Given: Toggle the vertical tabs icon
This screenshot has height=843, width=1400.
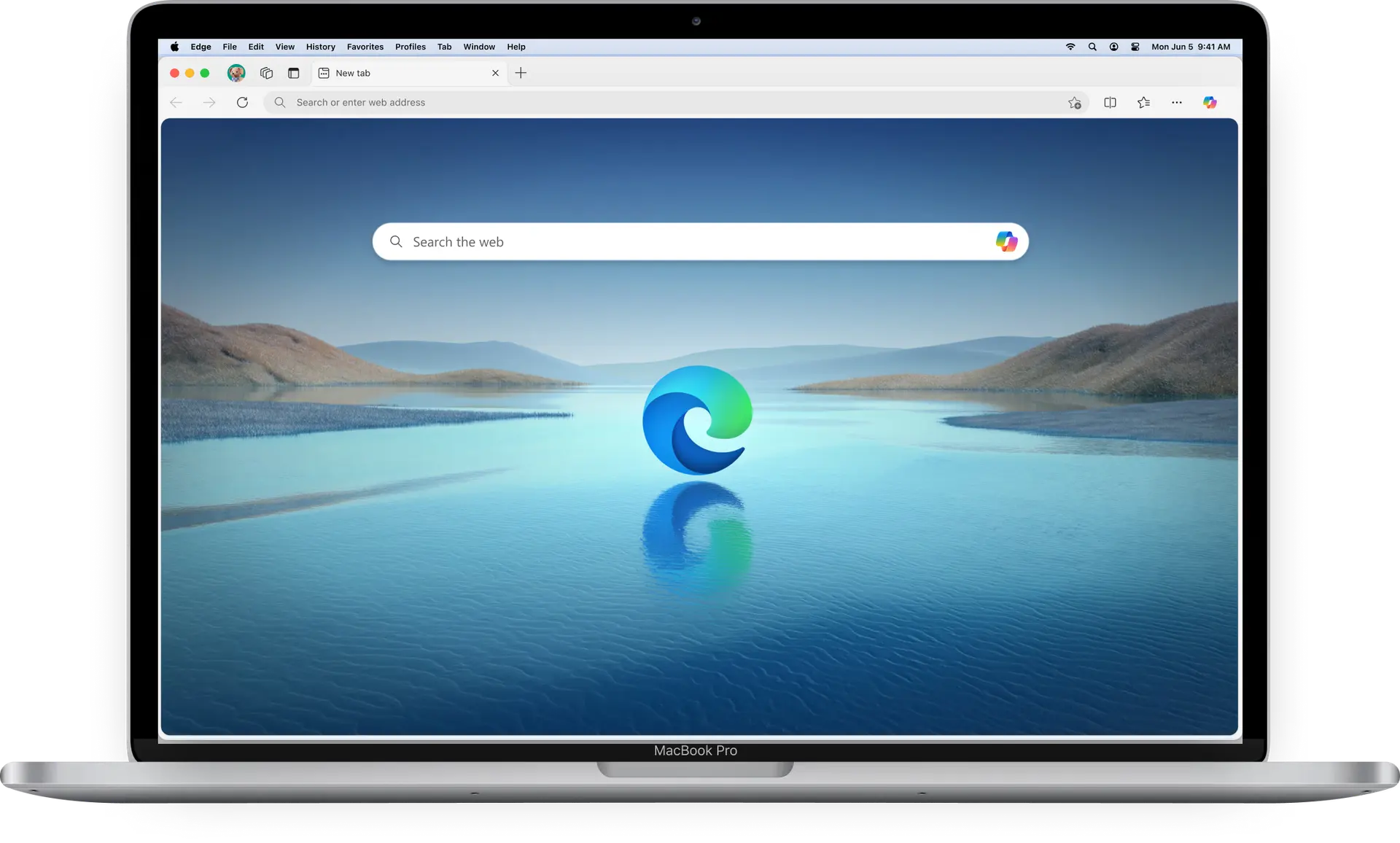Looking at the screenshot, I should (x=294, y=73).
